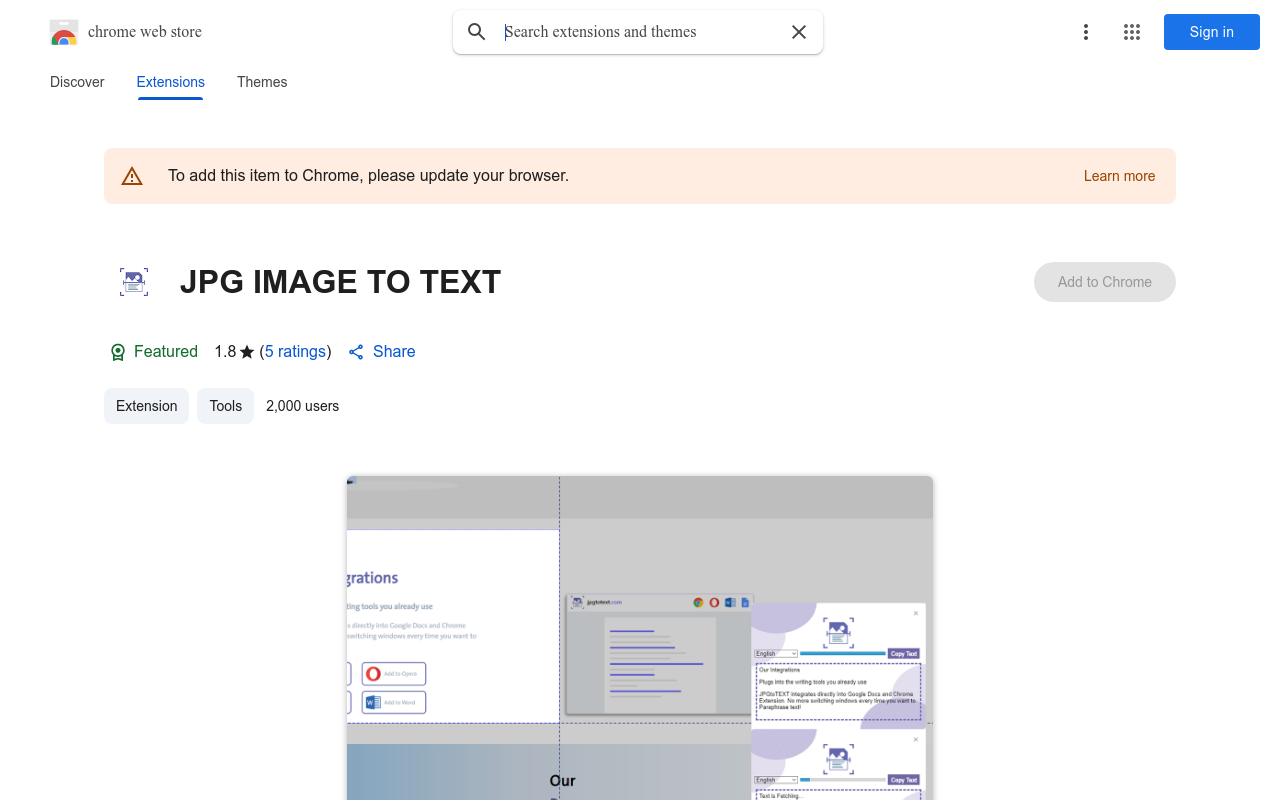Screen dimensions: 1280x800
Task: Open the 5 ratings link
Action: (x=296, y=352)
